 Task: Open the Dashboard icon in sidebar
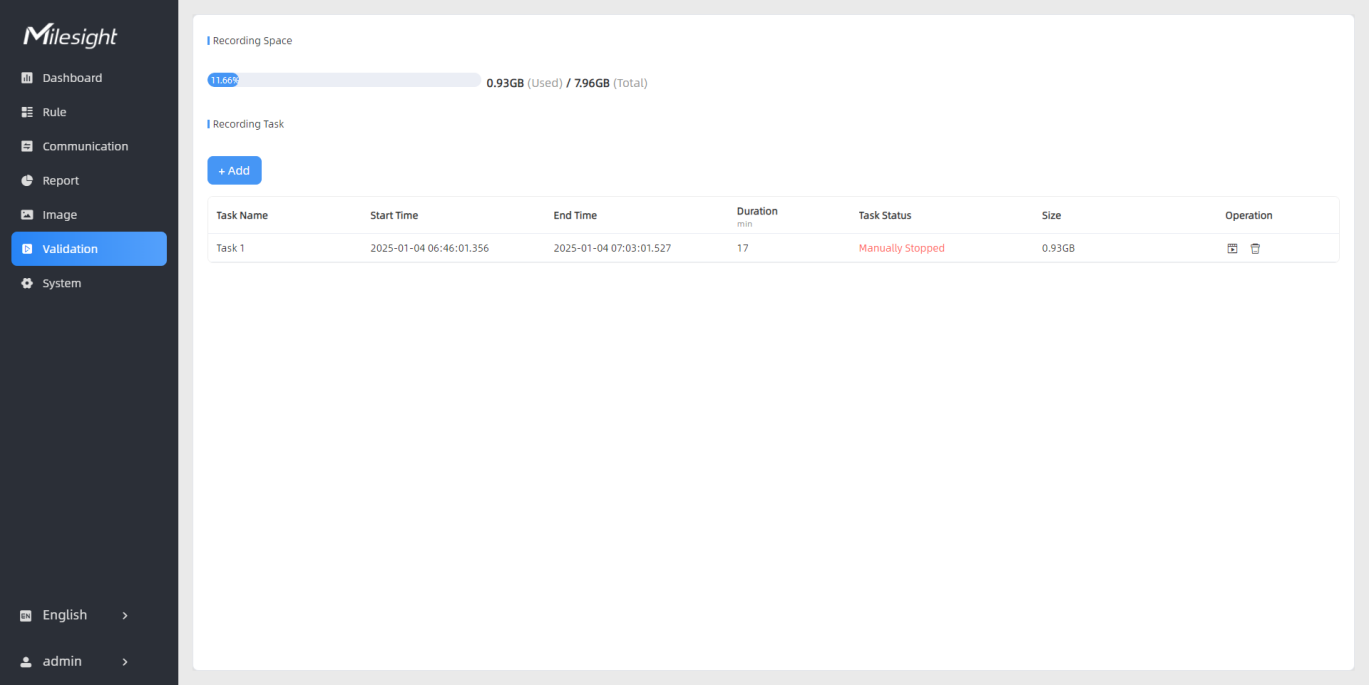pos(27,78)
